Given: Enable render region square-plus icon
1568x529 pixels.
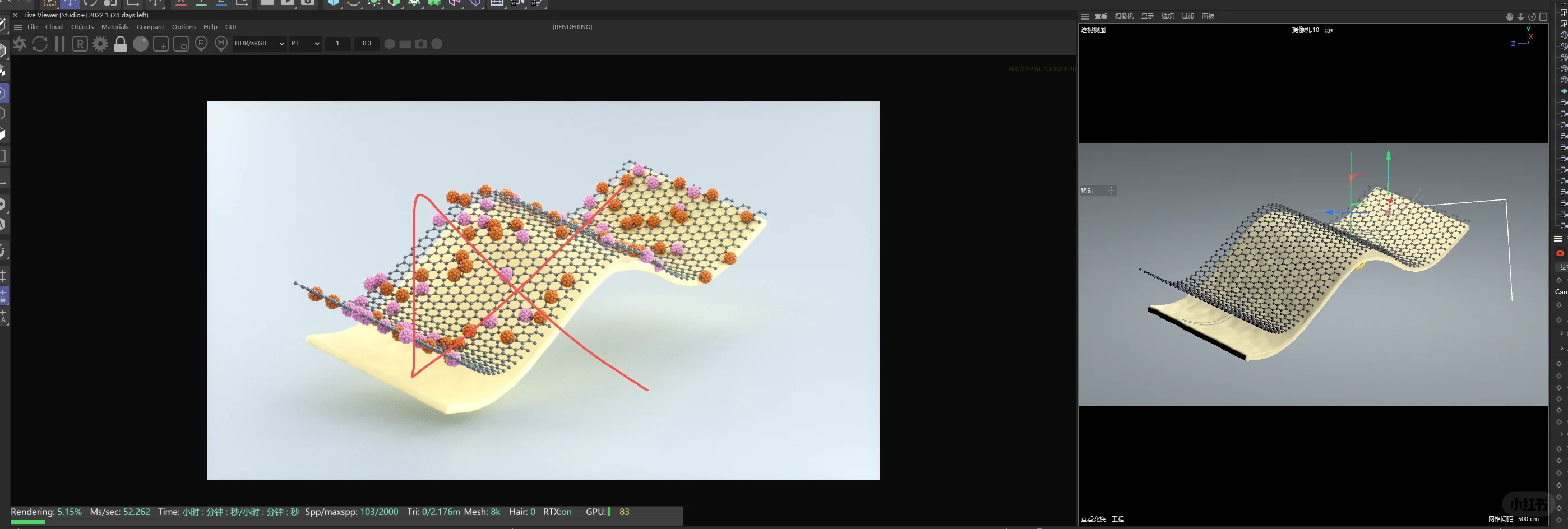Looking at the screenshot, I should pyautogui.click(x=161, y=44).
